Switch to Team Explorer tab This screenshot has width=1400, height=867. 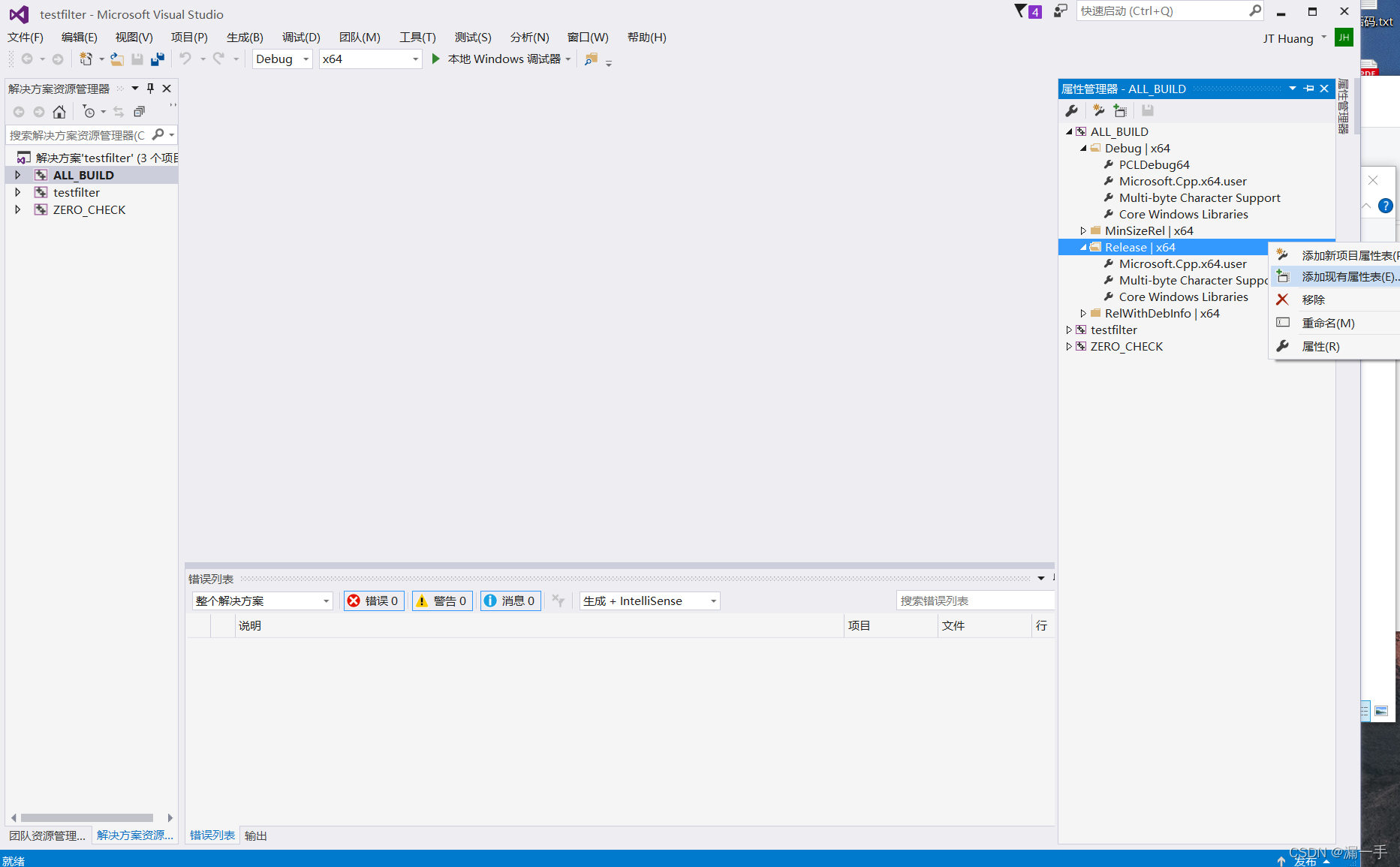(x=47, y=835)
